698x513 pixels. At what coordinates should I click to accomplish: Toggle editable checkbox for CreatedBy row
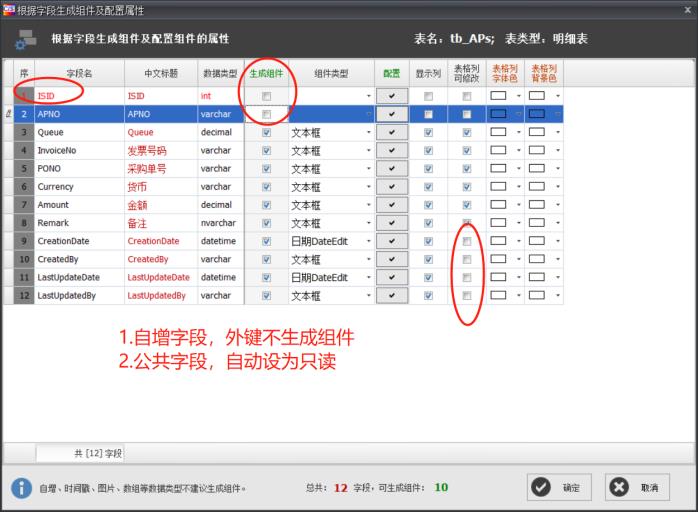[x=467, y=259]
